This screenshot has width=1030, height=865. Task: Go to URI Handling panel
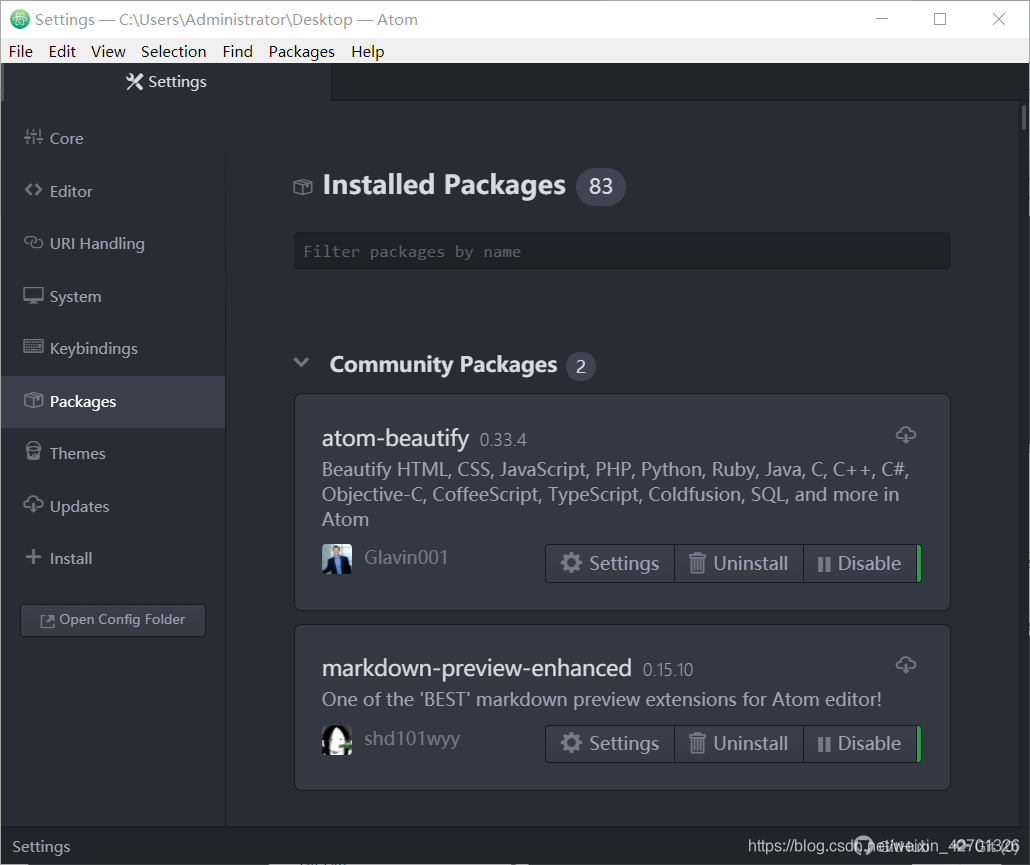point(113,244)
